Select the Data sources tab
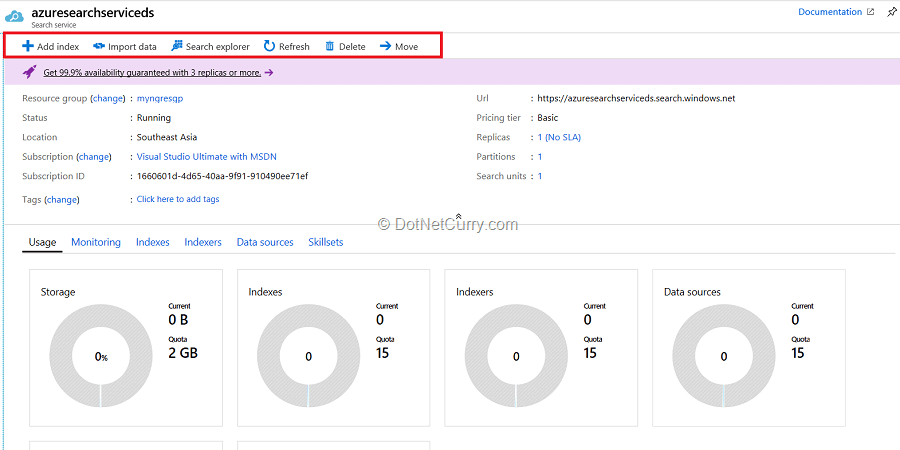Viewport: 900px width, 450px height. coord(265,242)
